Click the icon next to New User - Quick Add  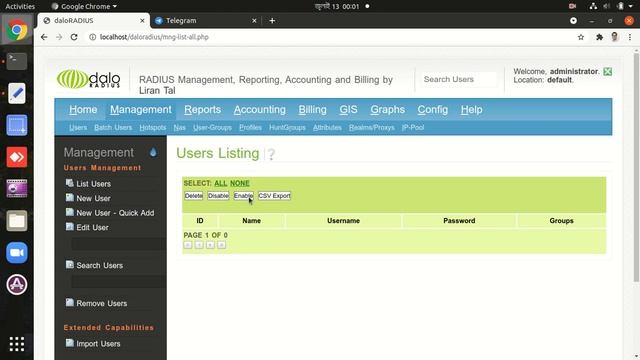click(70, 212)
